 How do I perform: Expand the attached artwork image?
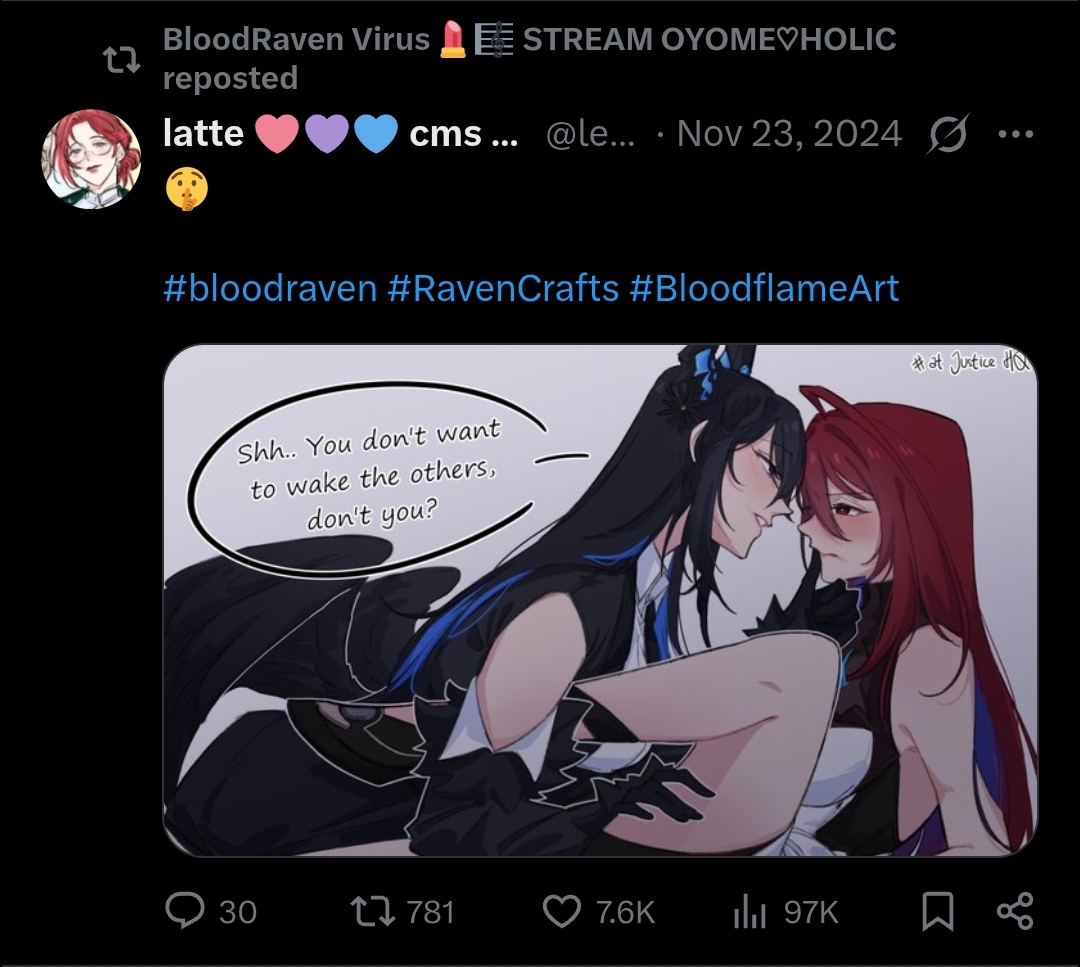(600, 600)
